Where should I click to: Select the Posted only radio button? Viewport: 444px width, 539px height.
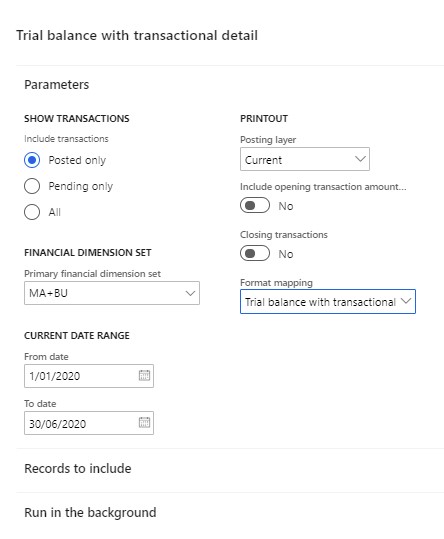[32, 160]
